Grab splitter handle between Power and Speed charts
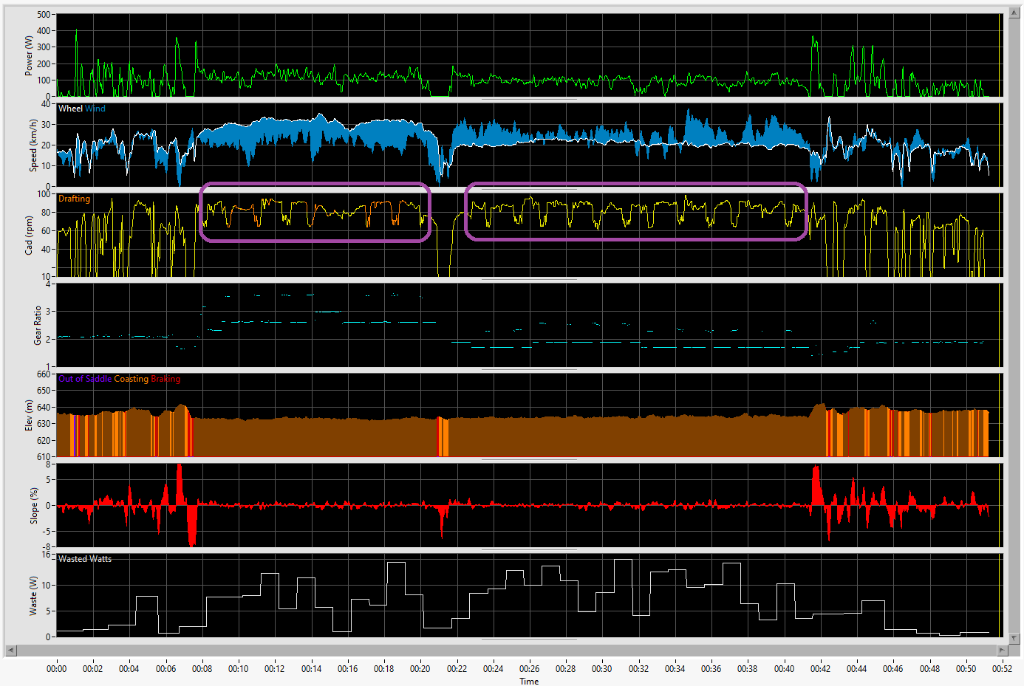The width and height of the screenshot is (1024, 686). coord(529,100)
